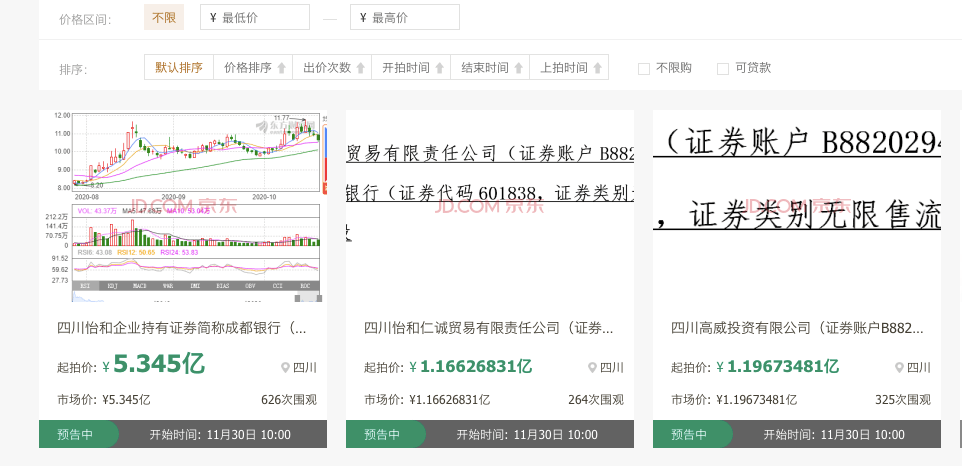Click the starting price ¥5.345亿

point(153,364)
